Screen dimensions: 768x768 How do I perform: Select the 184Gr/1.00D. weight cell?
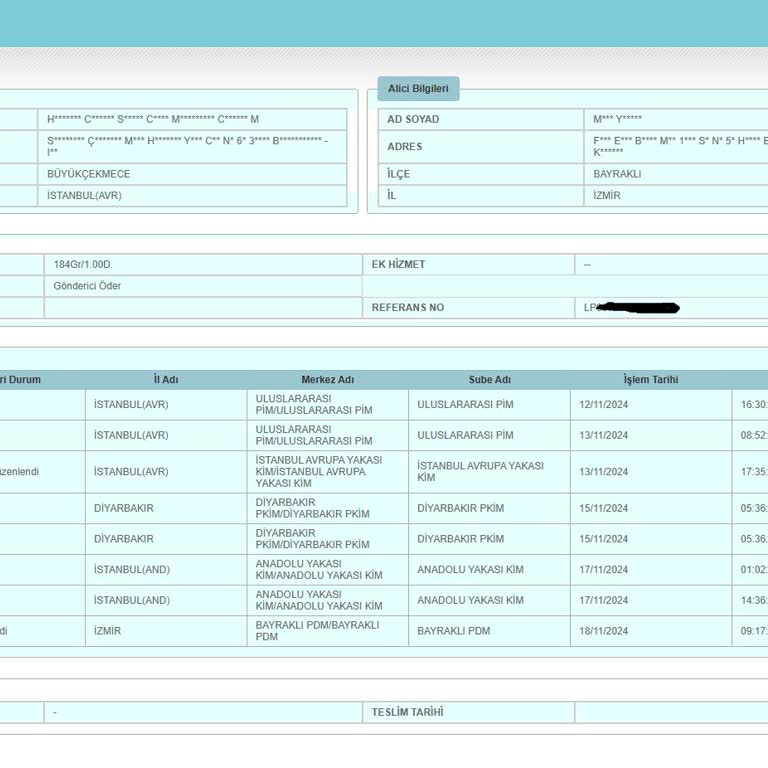coord(203,264)
